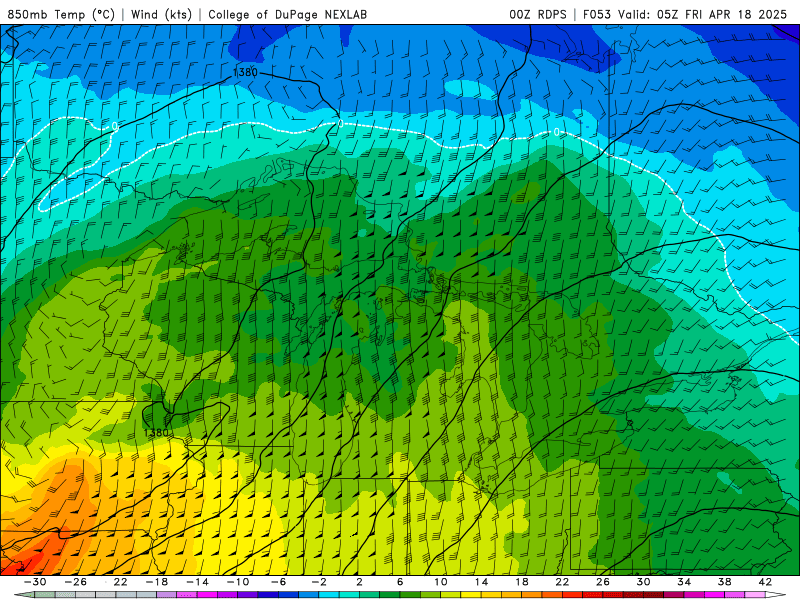Click the "-6" color scale label

tap(279, 582)
